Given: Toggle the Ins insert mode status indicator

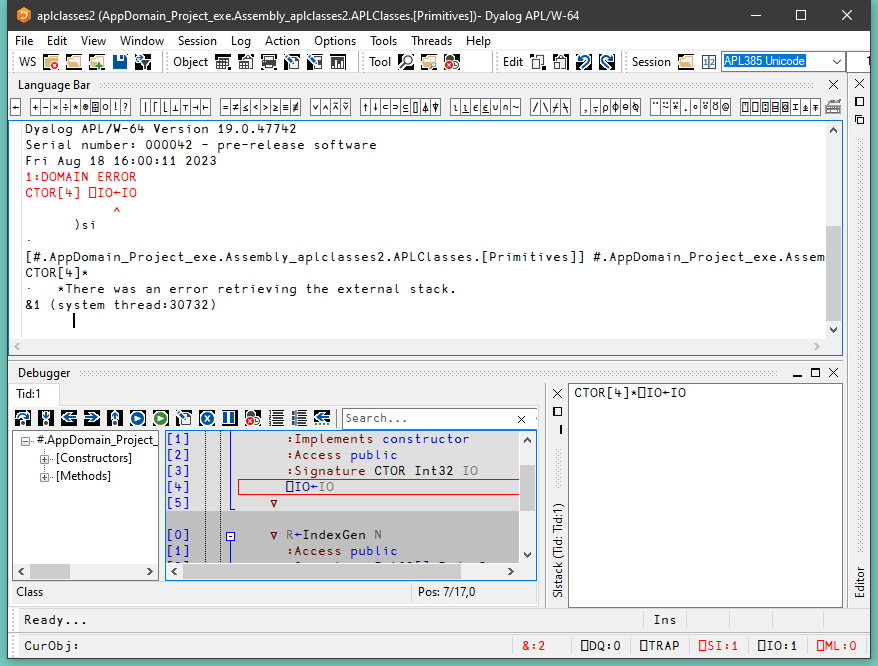Looking at the screenshot, I should click(664, 620).
